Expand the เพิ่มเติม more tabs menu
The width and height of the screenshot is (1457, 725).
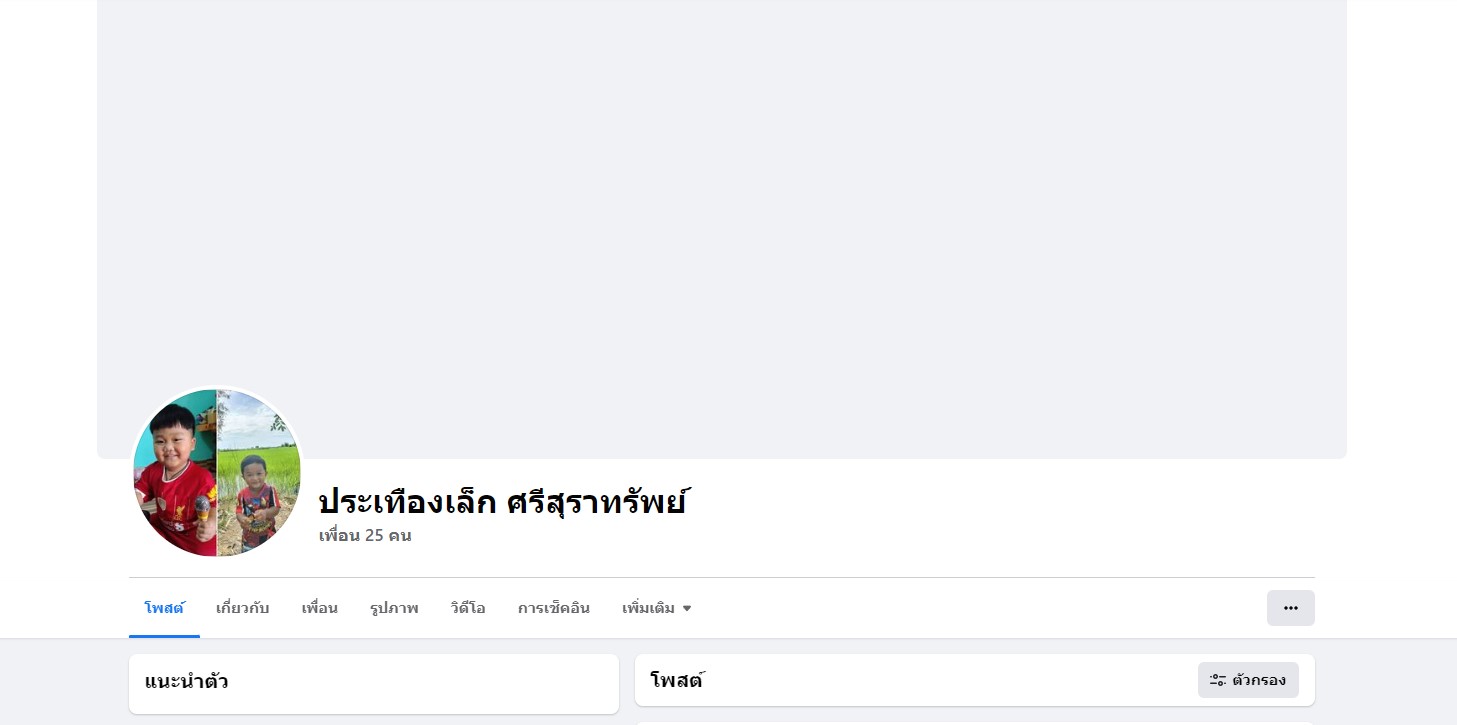(657, 608)
